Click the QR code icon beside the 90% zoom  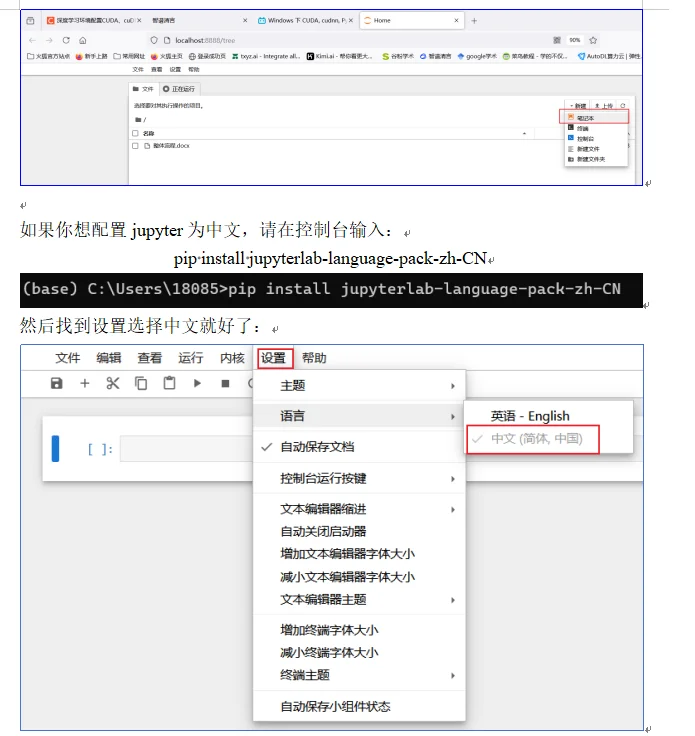[557, 40]
